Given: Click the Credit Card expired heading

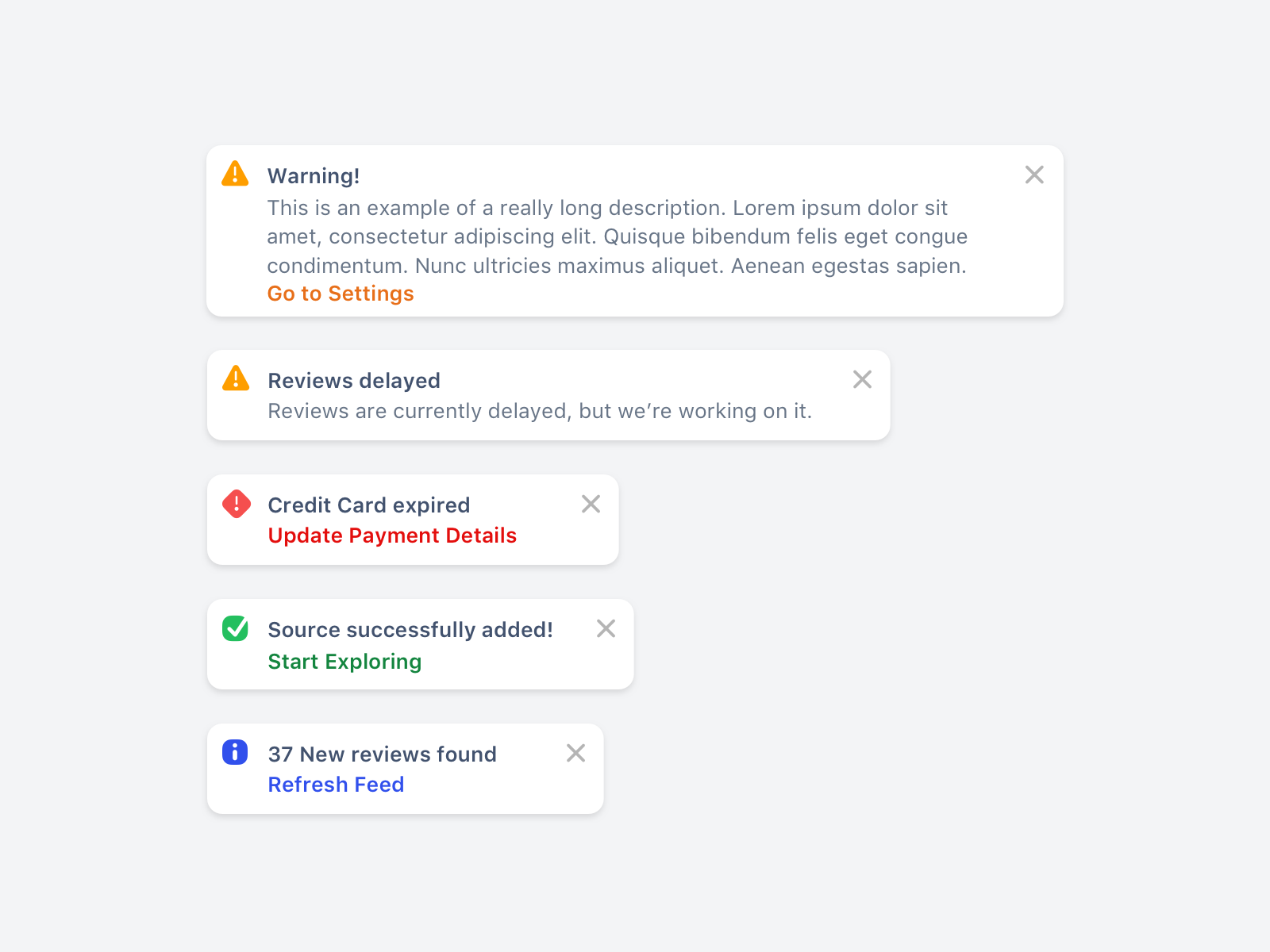Looking at the screenshot, I should 368,505.
